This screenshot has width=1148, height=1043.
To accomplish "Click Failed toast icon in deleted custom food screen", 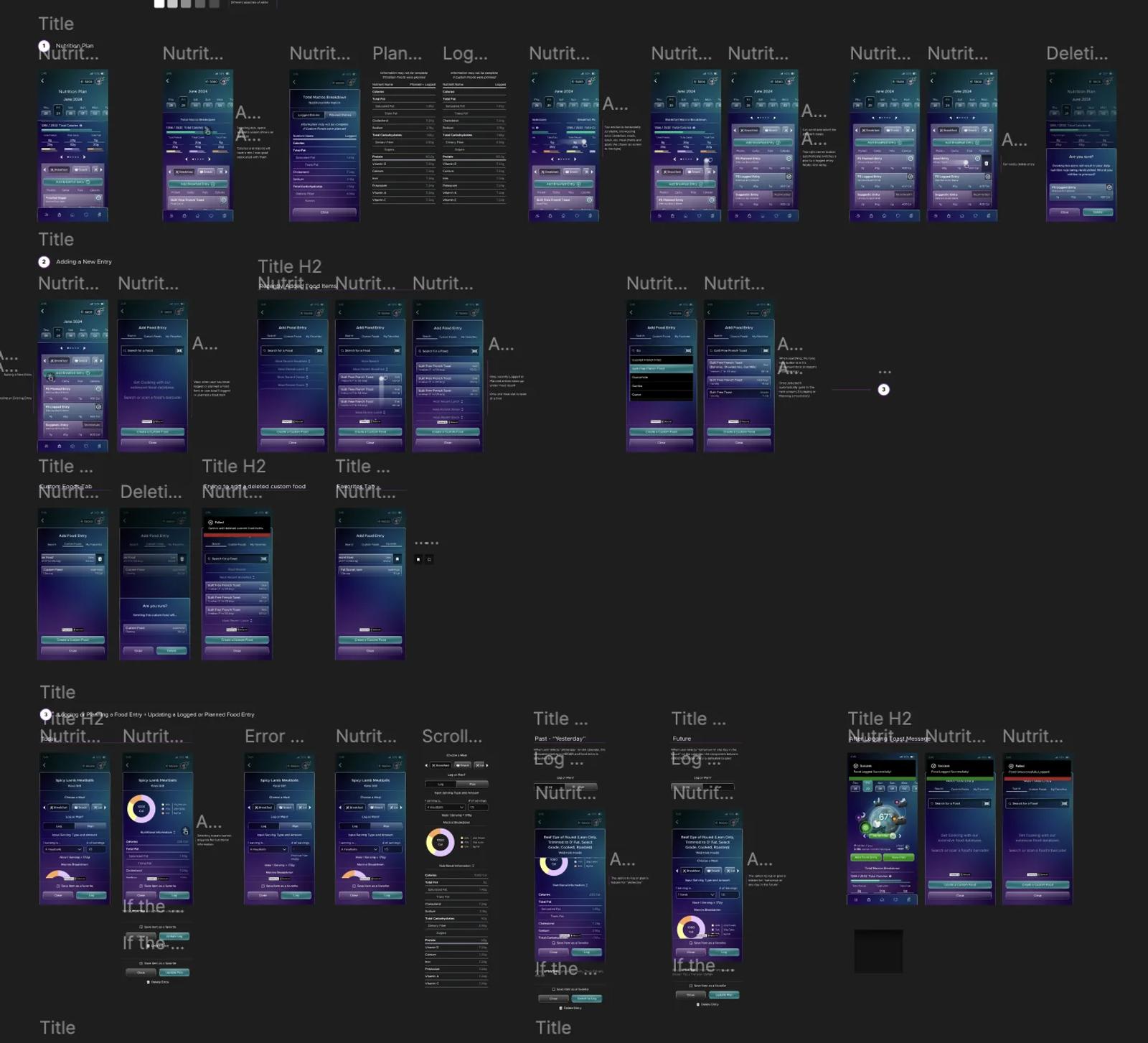I will pos(210,523).
